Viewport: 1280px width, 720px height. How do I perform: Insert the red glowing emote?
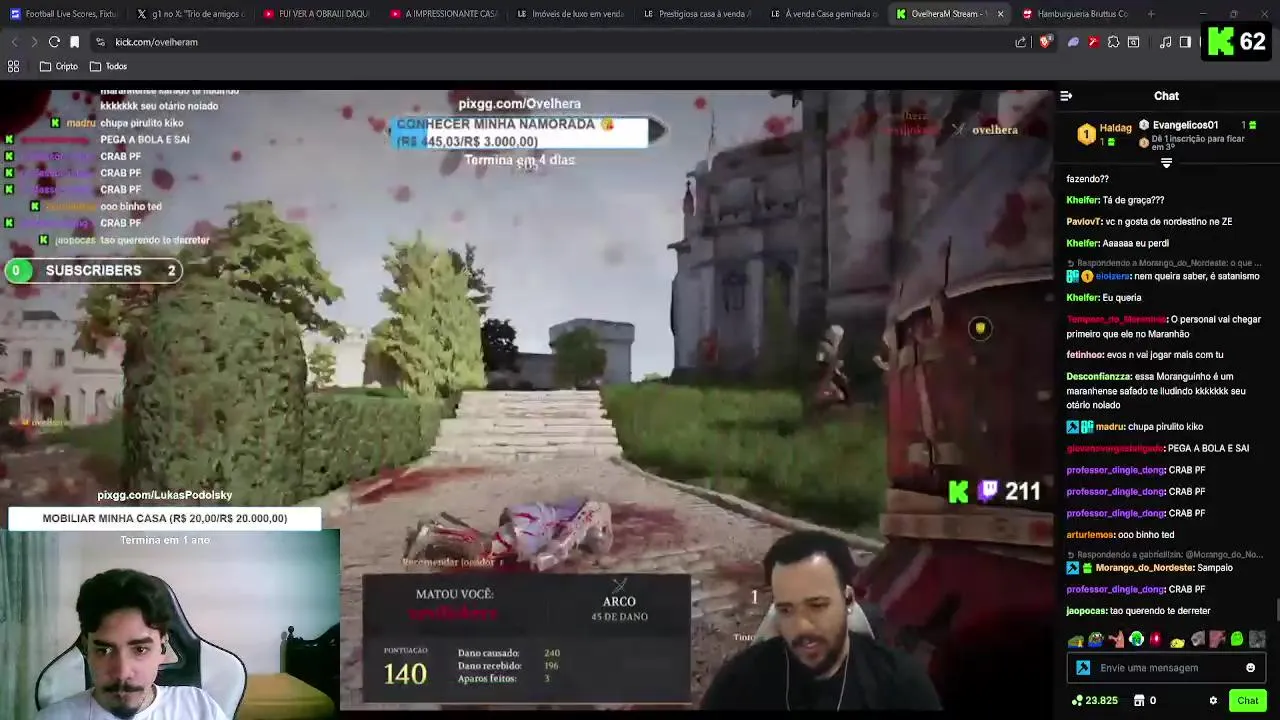[x=1156, y=640]
